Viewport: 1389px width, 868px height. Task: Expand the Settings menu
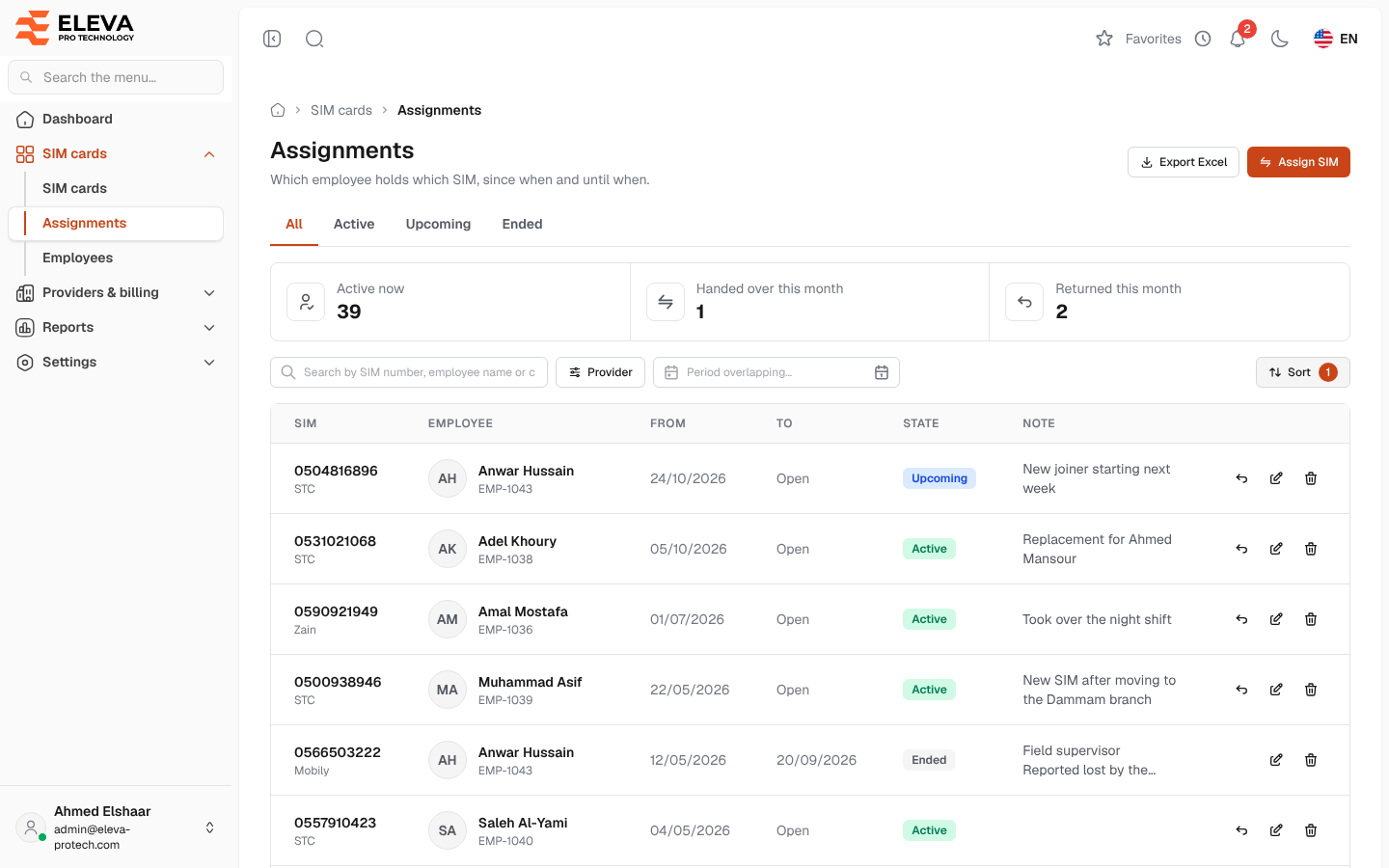(116, 362)
